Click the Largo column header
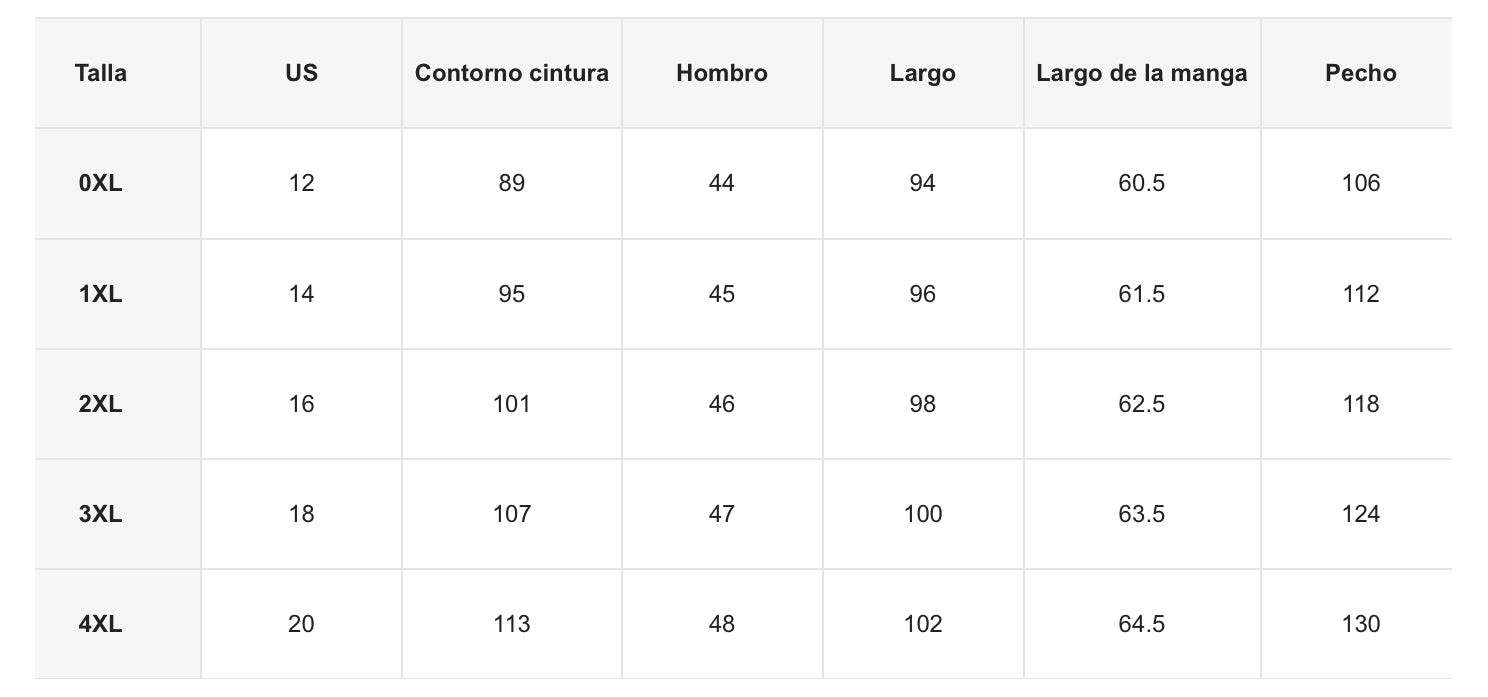The height and width of the screenshot is (697, 1488). [923, 73]
